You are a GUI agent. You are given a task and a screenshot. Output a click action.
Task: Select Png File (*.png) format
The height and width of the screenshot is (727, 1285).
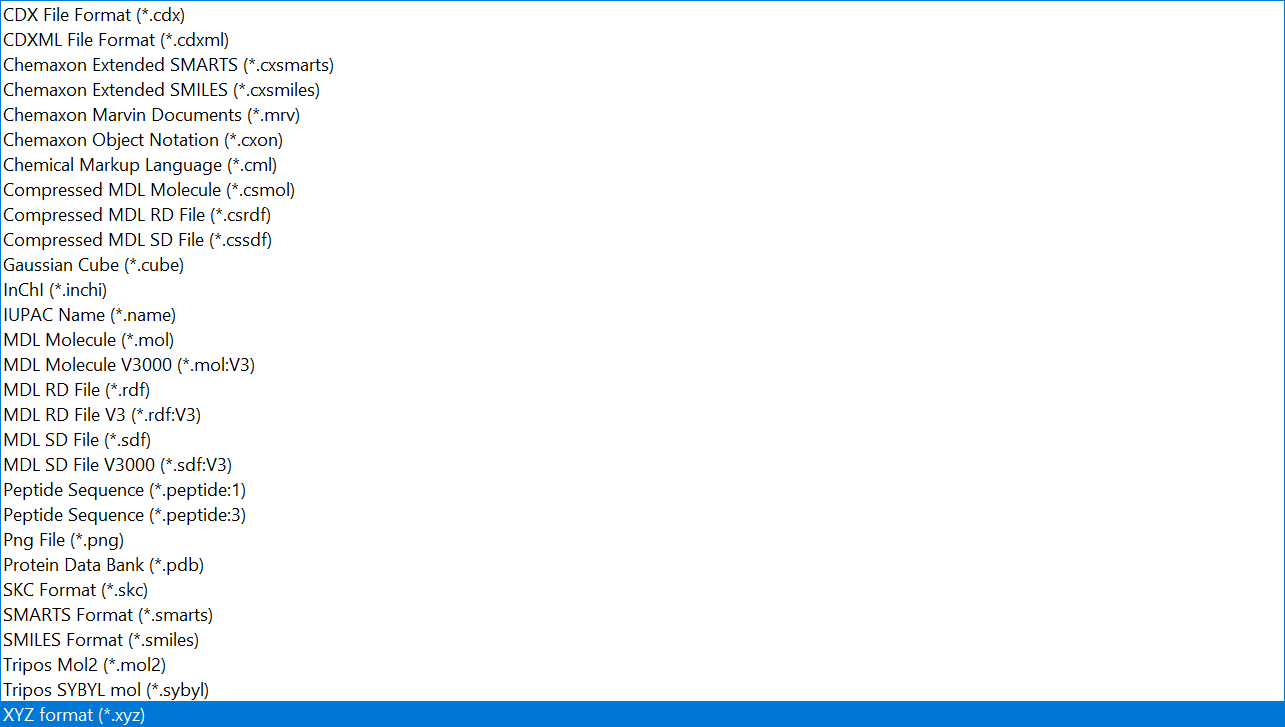point(642,540)
